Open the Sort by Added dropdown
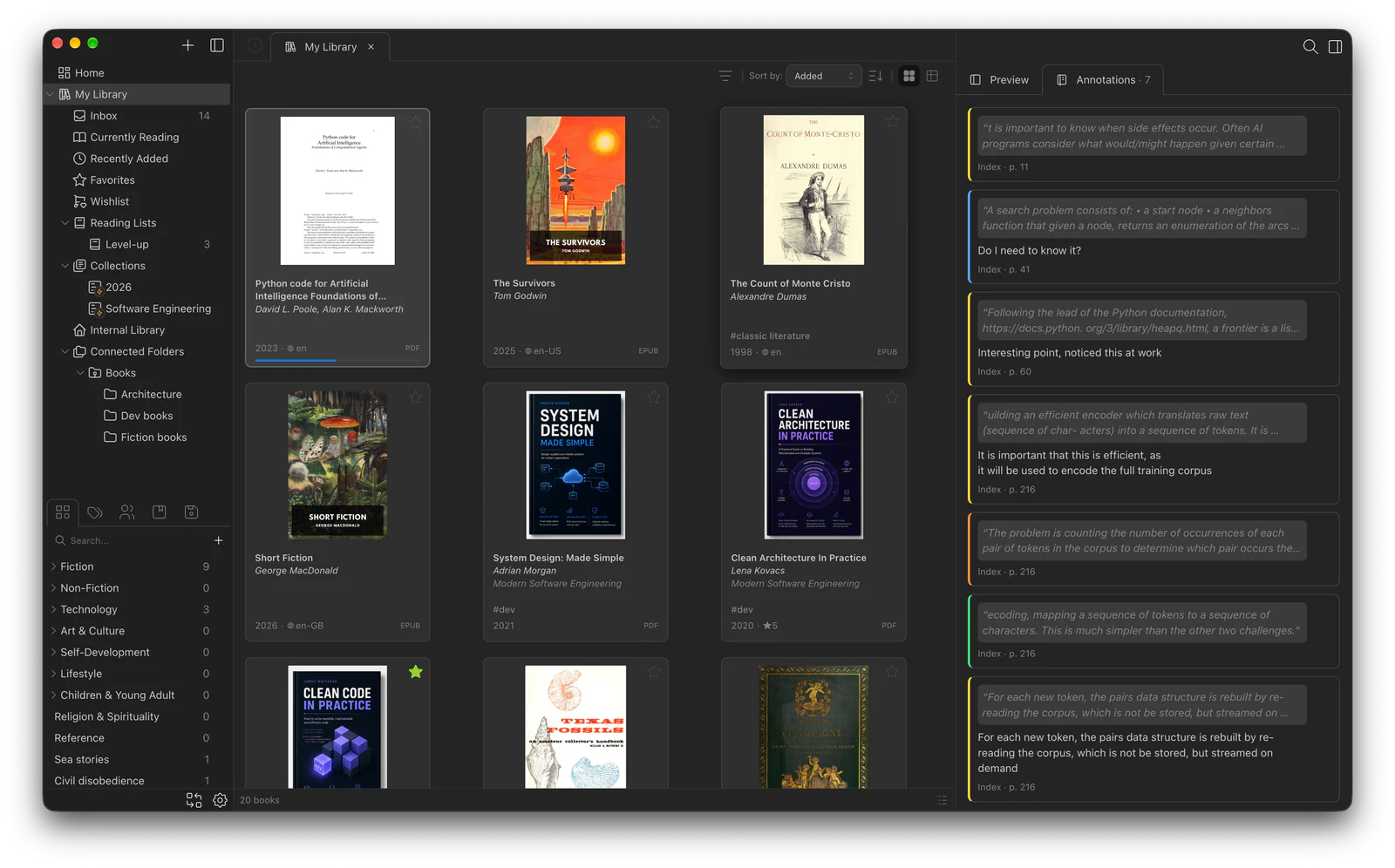This screenshot has height=868, width=1395. (x=823, y=76)
